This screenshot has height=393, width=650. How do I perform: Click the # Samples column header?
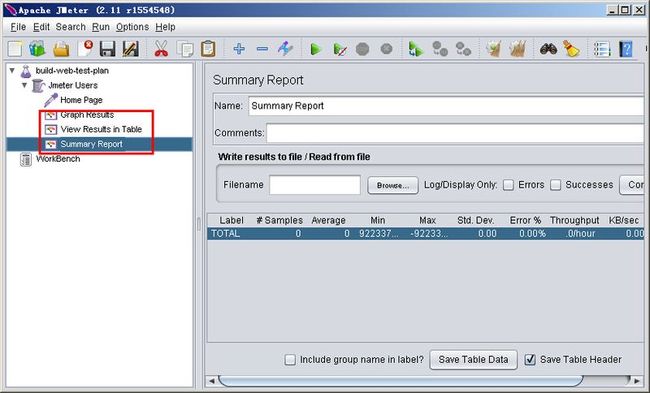point(279,221)
